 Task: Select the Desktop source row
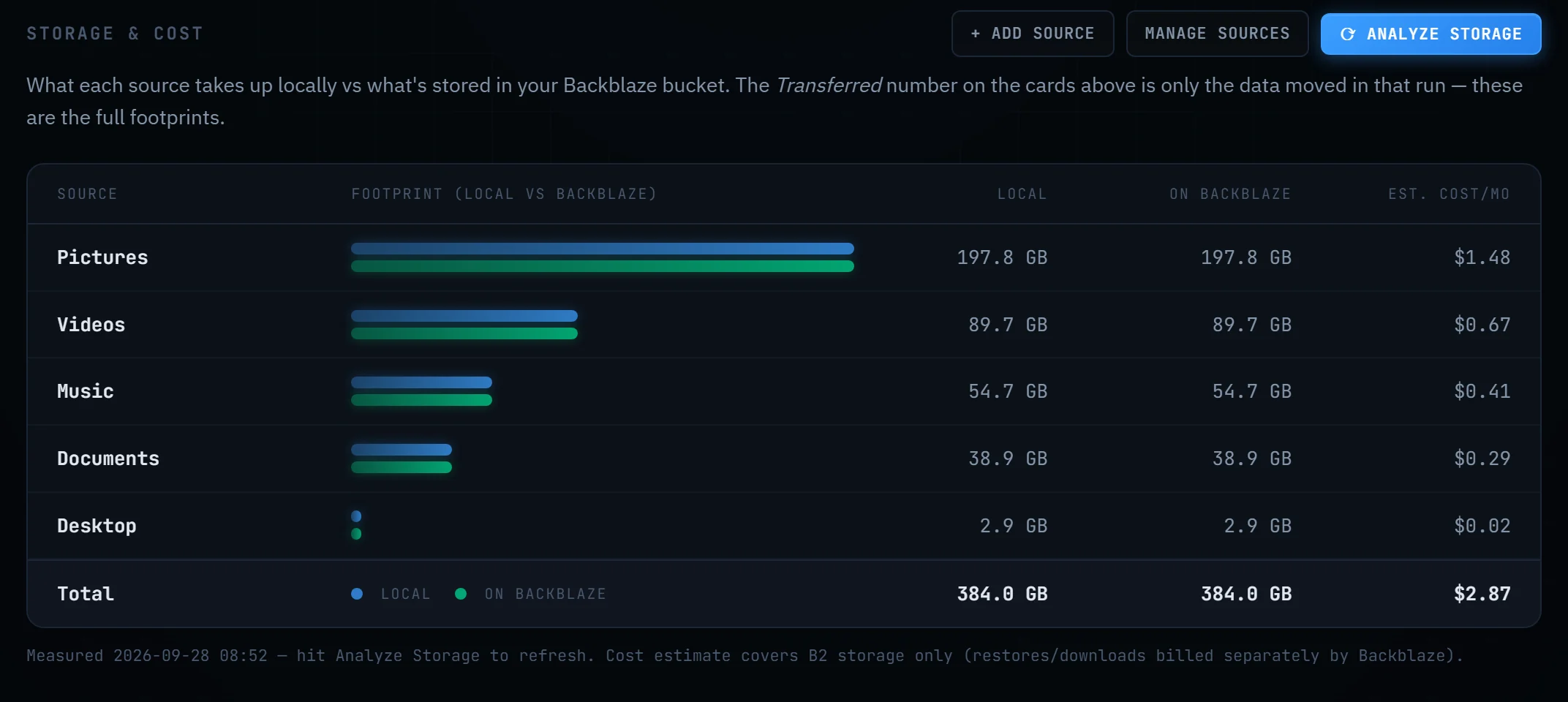click(x=784, y=526)
